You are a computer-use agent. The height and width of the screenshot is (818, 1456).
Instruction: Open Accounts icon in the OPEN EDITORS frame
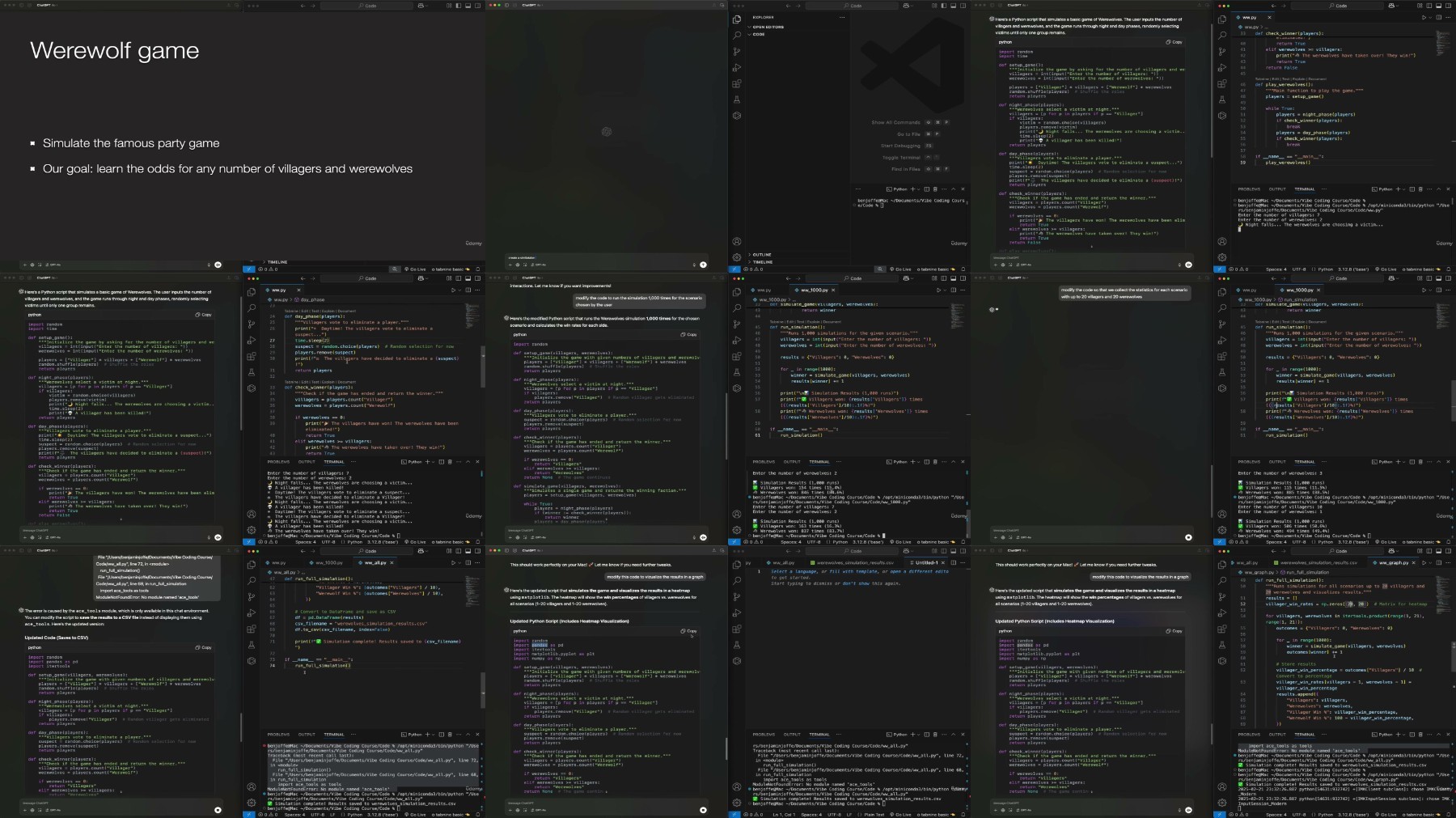(737, 241)
